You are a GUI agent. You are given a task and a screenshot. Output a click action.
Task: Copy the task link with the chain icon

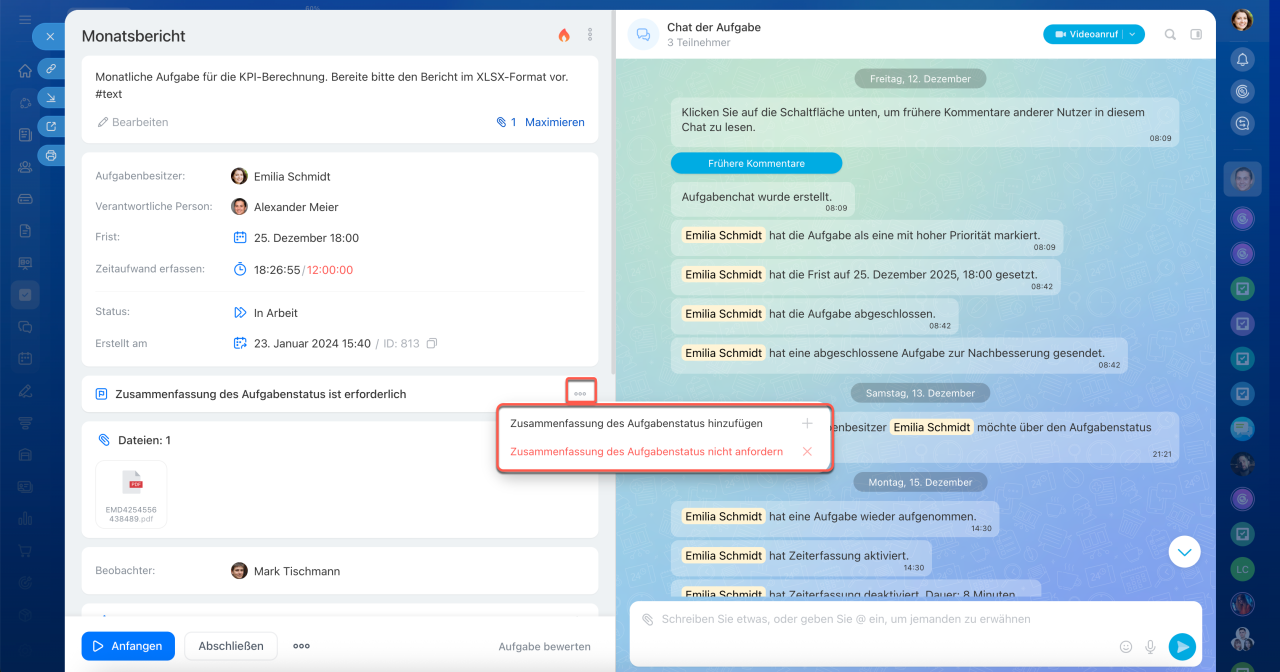51,68
